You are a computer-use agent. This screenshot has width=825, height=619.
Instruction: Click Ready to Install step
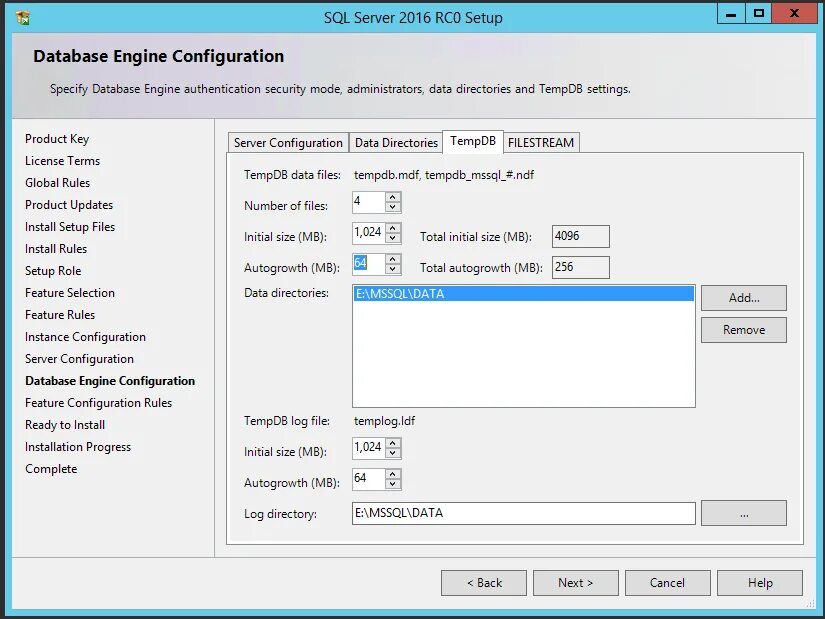pos(65,425)
